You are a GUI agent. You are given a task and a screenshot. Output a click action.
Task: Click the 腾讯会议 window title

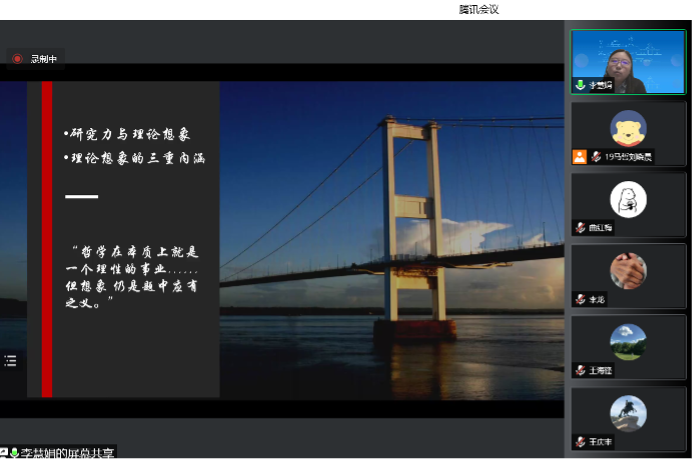click(x=478, y=9)
